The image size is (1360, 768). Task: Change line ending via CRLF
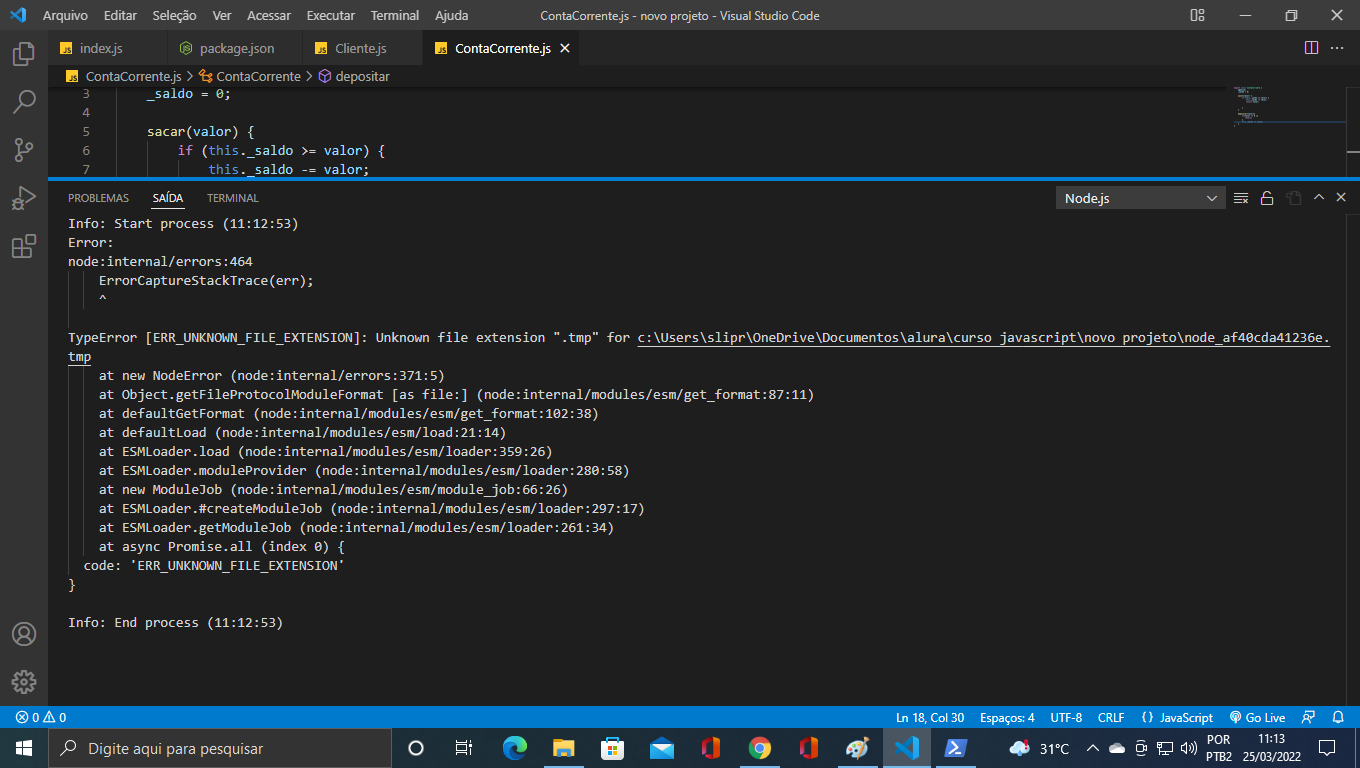coord(1111,717)
